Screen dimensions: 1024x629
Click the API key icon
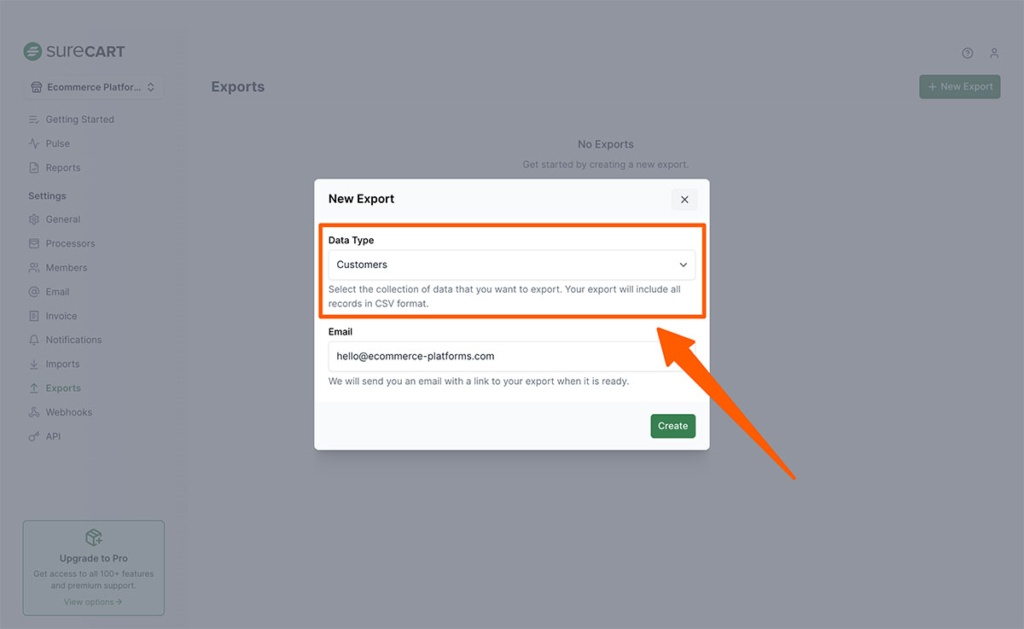tap(36, 436)
